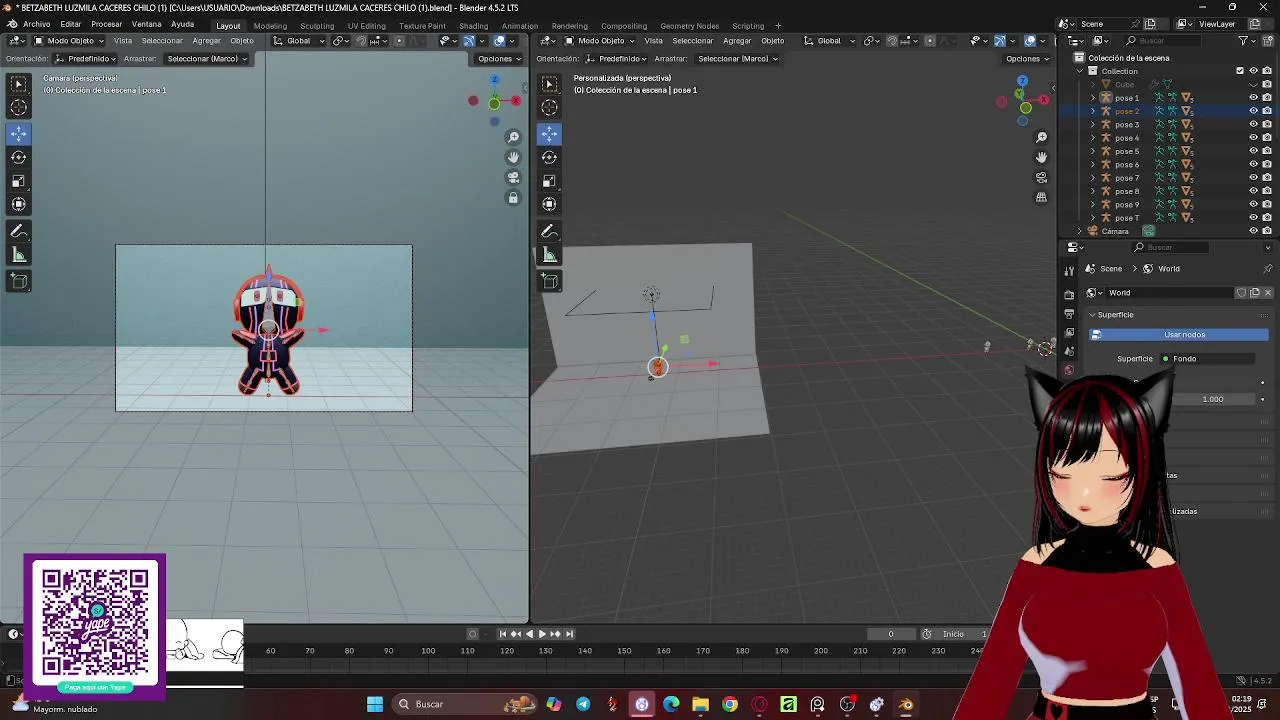Image resolution: width=1280 pixels, height=720 pixels.
Task: Collapse the Collection tree item
Action: coord(1080,71)
